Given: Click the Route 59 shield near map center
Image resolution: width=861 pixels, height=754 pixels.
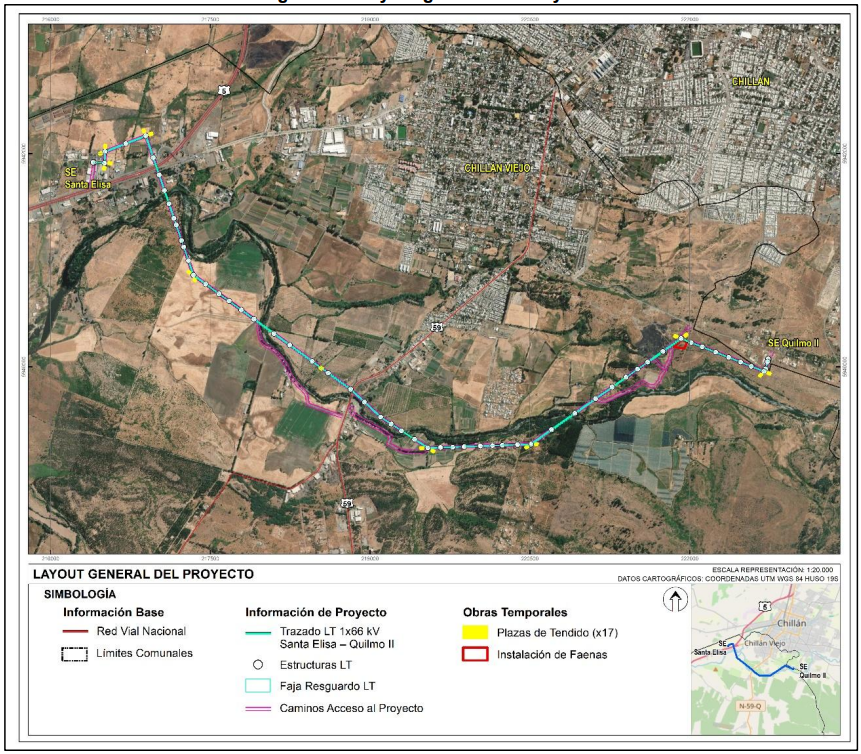Looking at the screenshot, I should coord(437,327).
